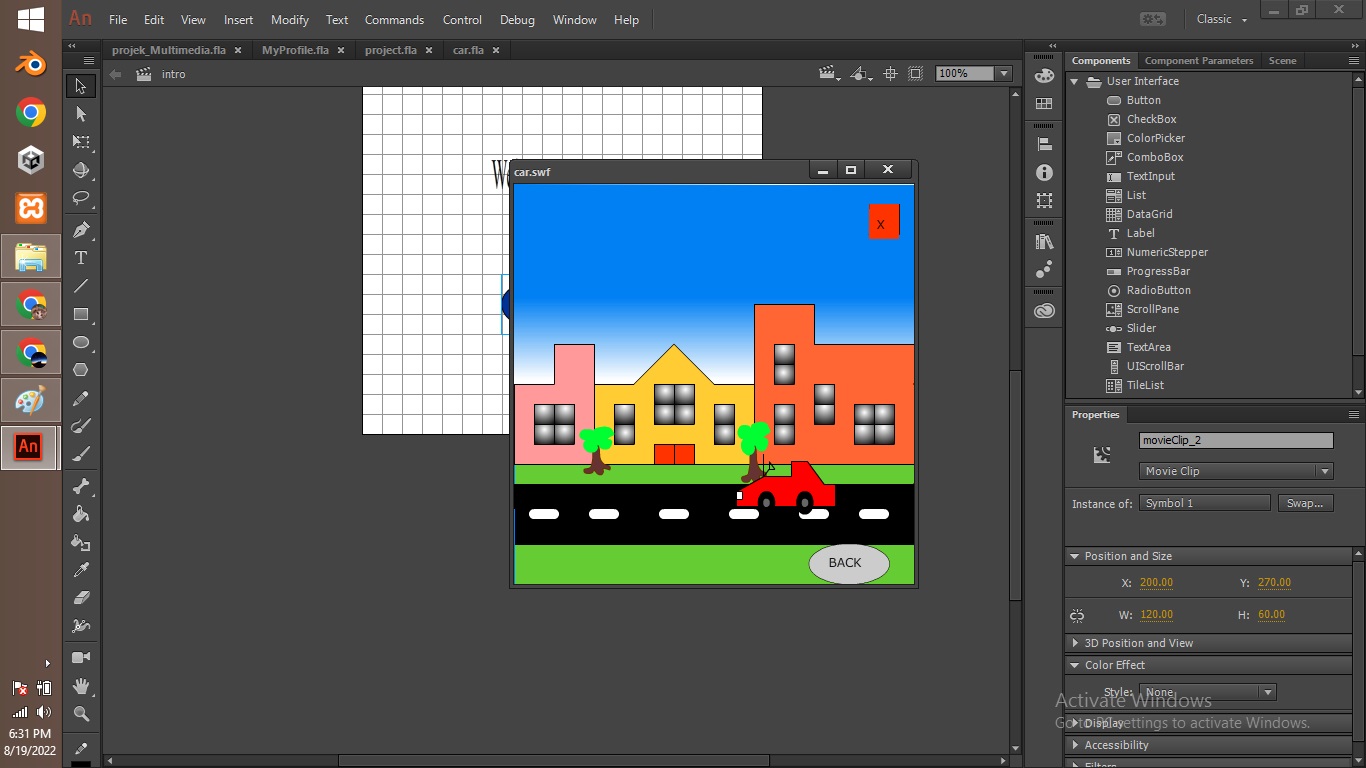This screenshot has height=768, width=1366.
Task: Select the Lasso tool
Action: pos(81,198)
